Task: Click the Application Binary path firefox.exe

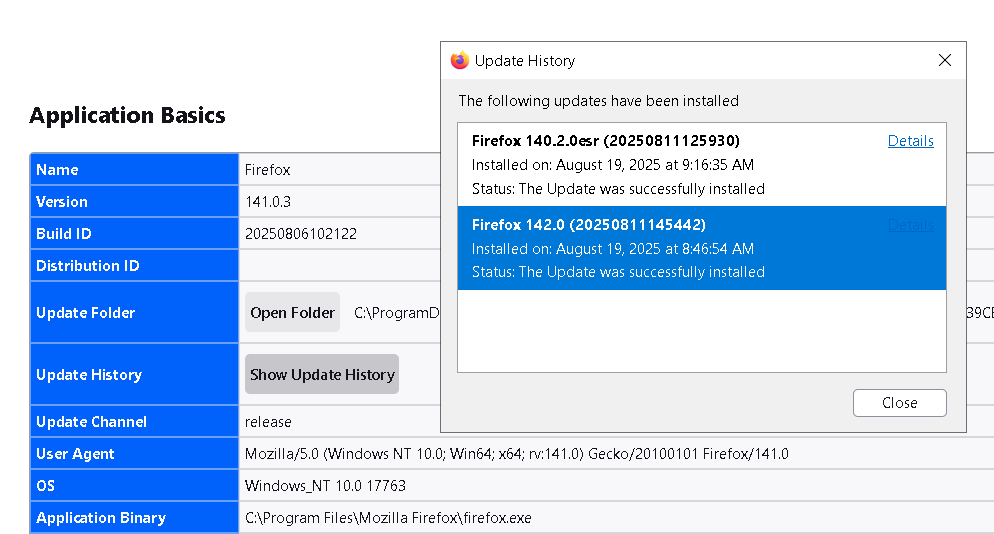Action: pyautogui.click(x=388, y=518)
